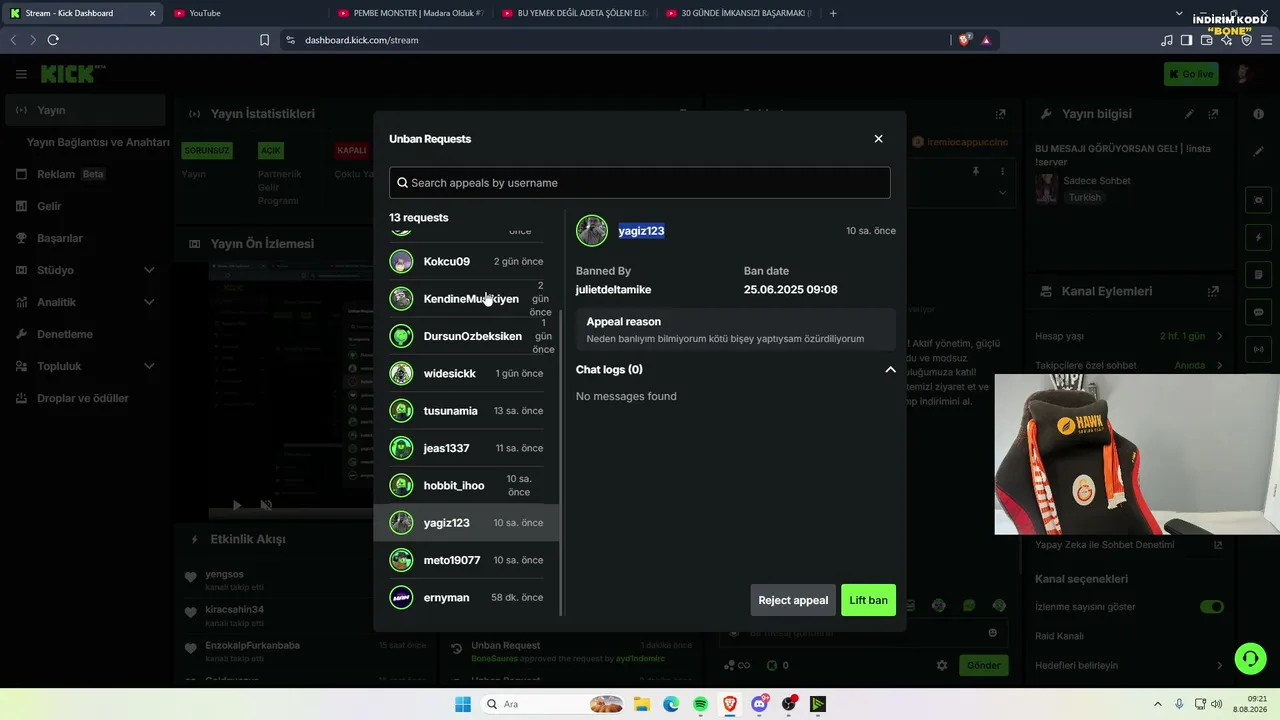
Task: Open the Kick hamburger sidebar menu
Action: 21,74
